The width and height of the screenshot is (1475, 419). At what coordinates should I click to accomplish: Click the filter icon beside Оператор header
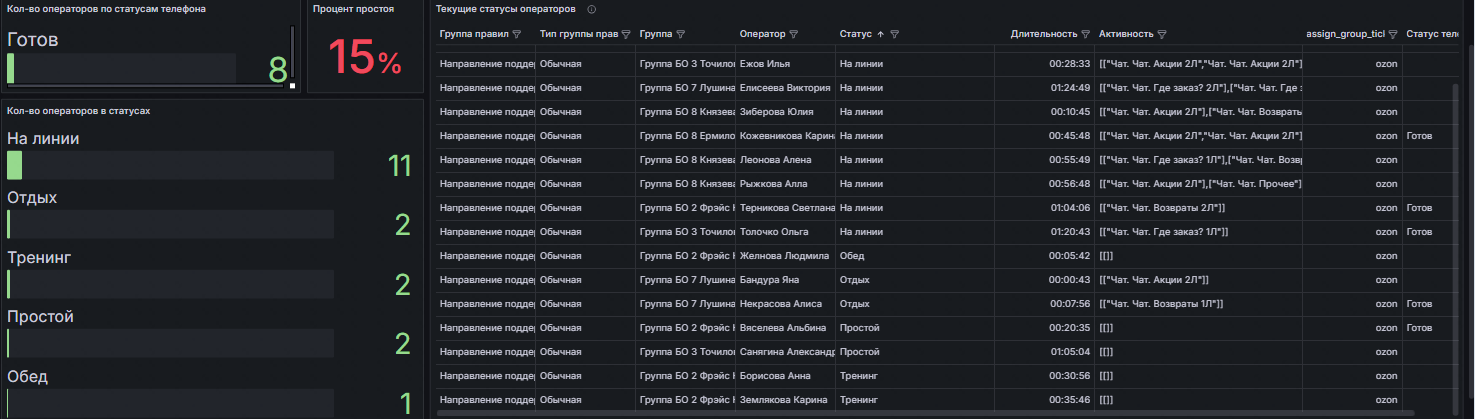(794, 34)
